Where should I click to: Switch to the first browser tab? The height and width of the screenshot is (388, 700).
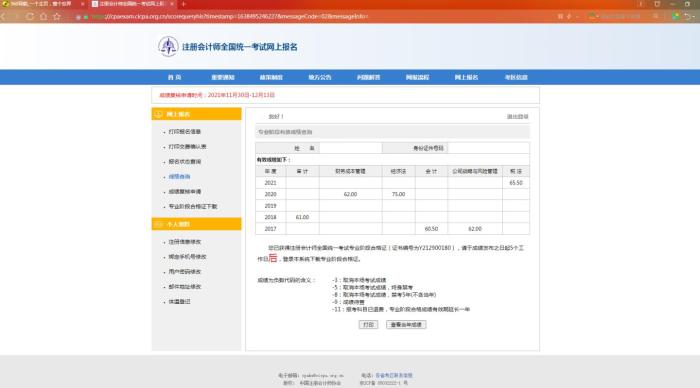43,4
